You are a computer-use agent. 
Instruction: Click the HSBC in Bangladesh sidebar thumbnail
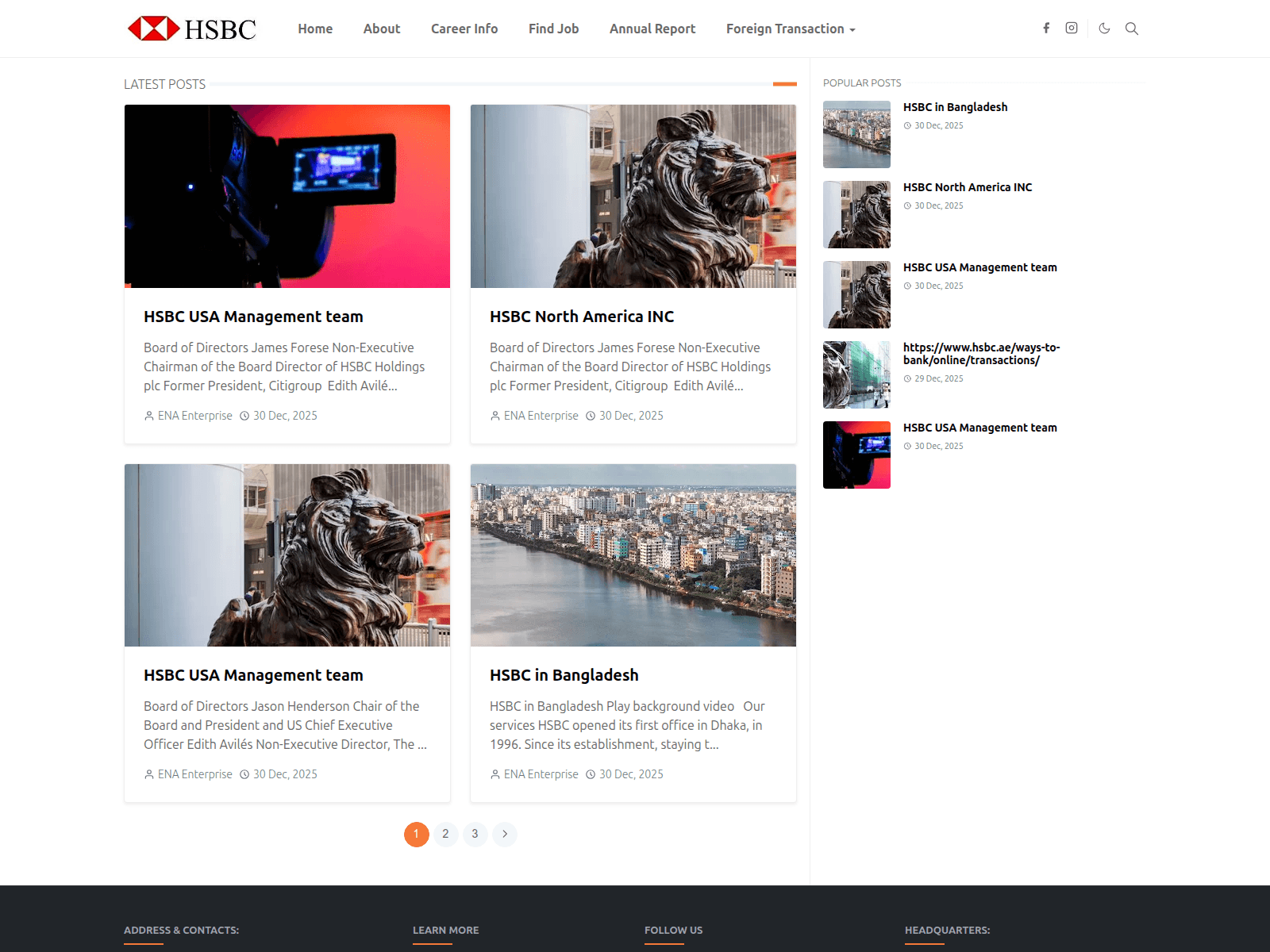click(856, 134)
